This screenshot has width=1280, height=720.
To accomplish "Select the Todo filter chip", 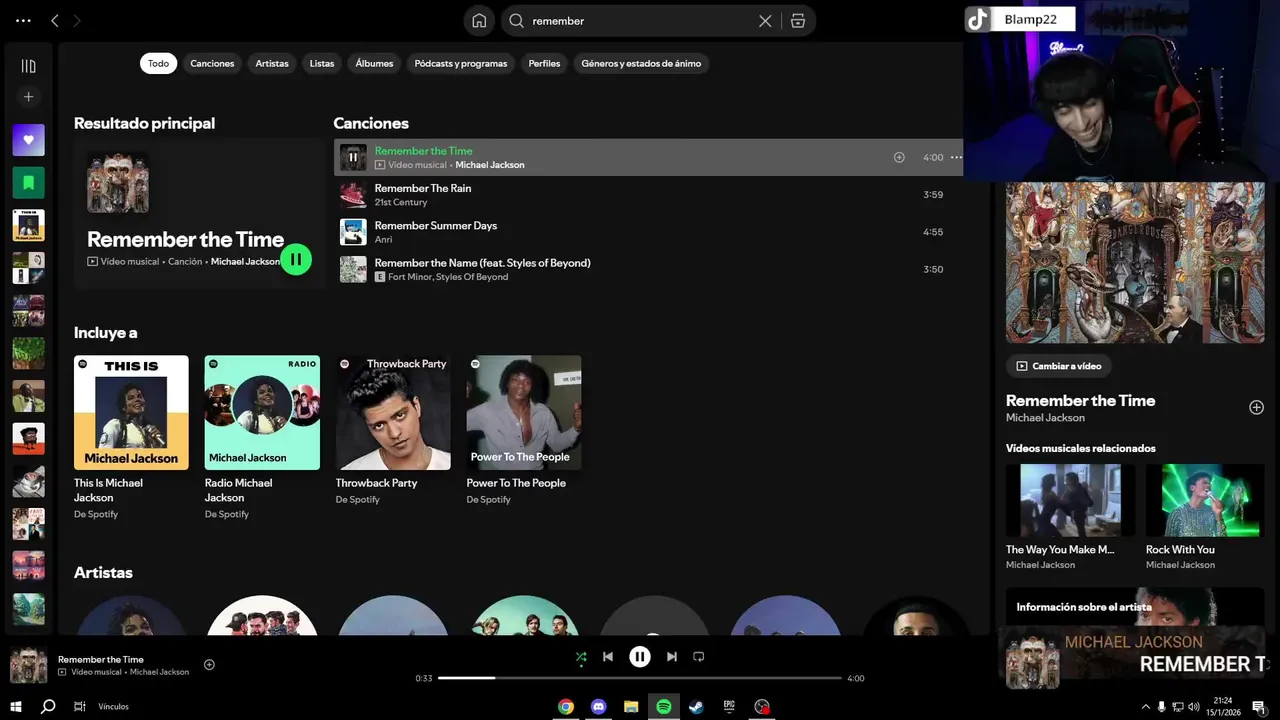I will [x=159, y=63].
